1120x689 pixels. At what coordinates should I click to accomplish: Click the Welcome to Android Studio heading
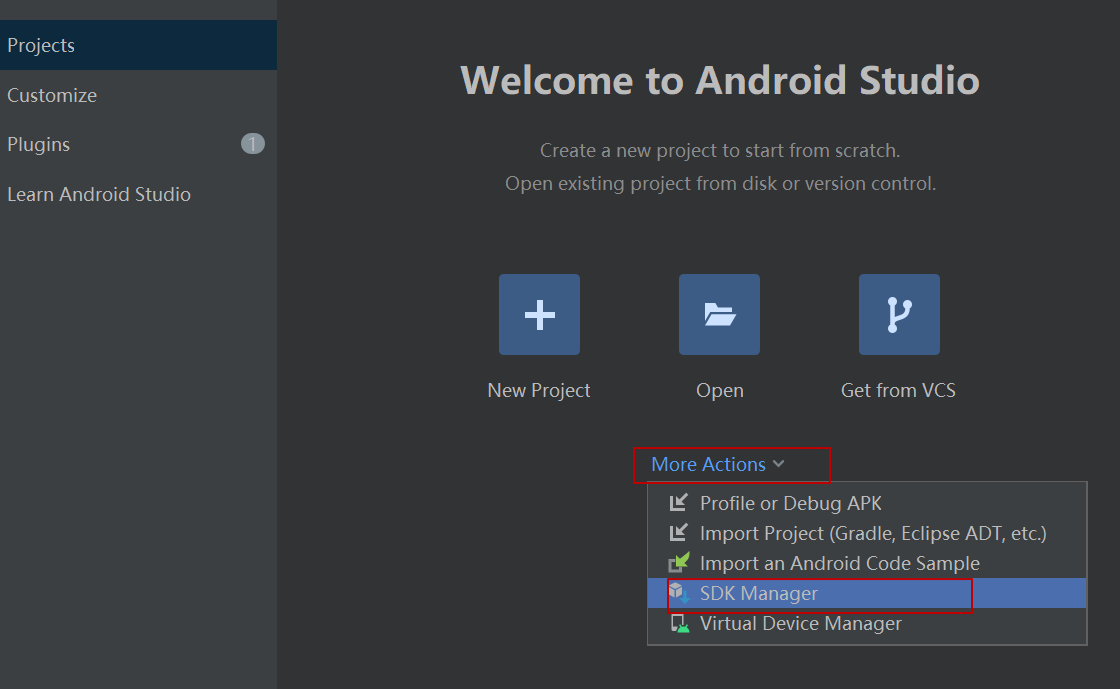(720, 80)
